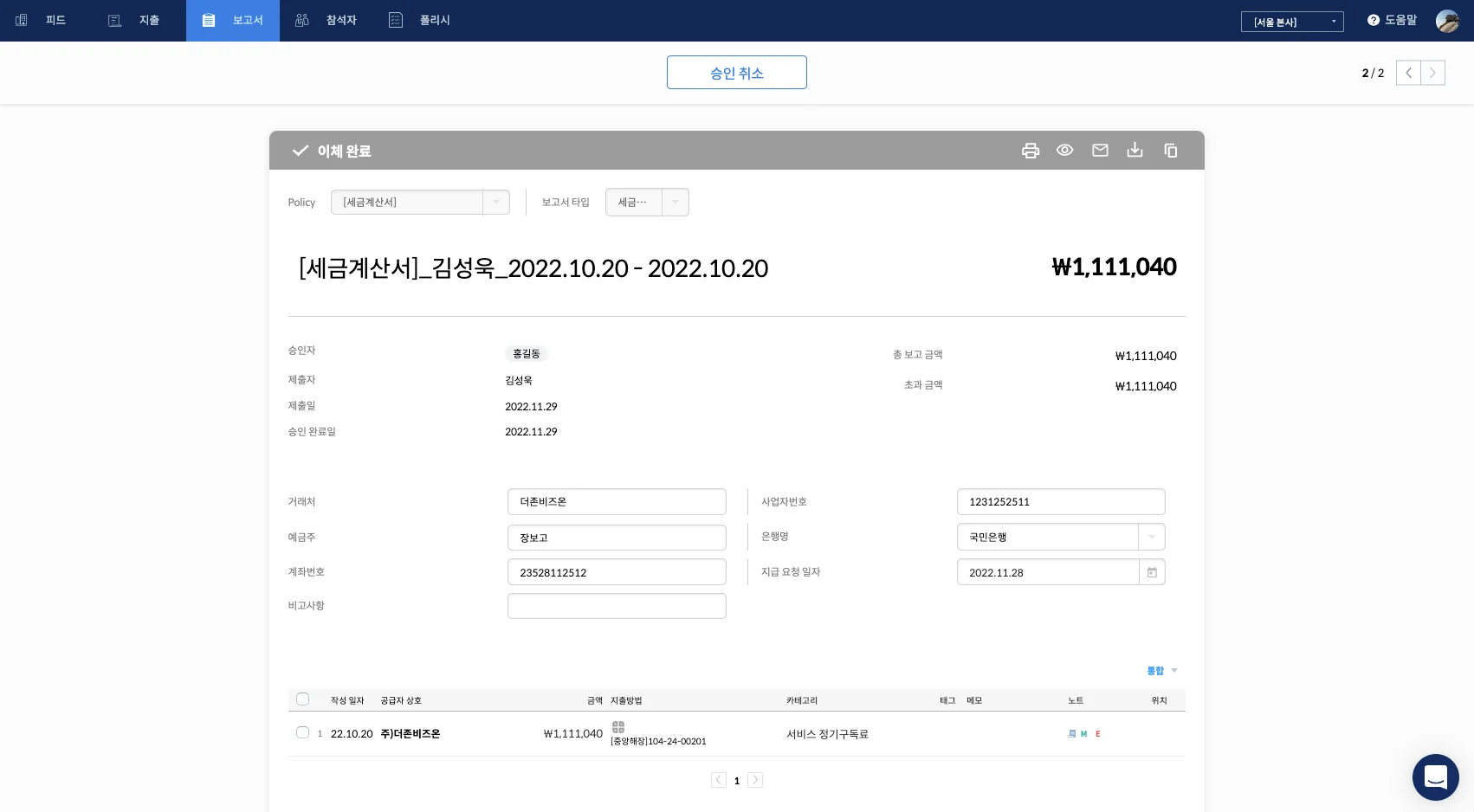Click the 비고사항 input field

[617, 605]
